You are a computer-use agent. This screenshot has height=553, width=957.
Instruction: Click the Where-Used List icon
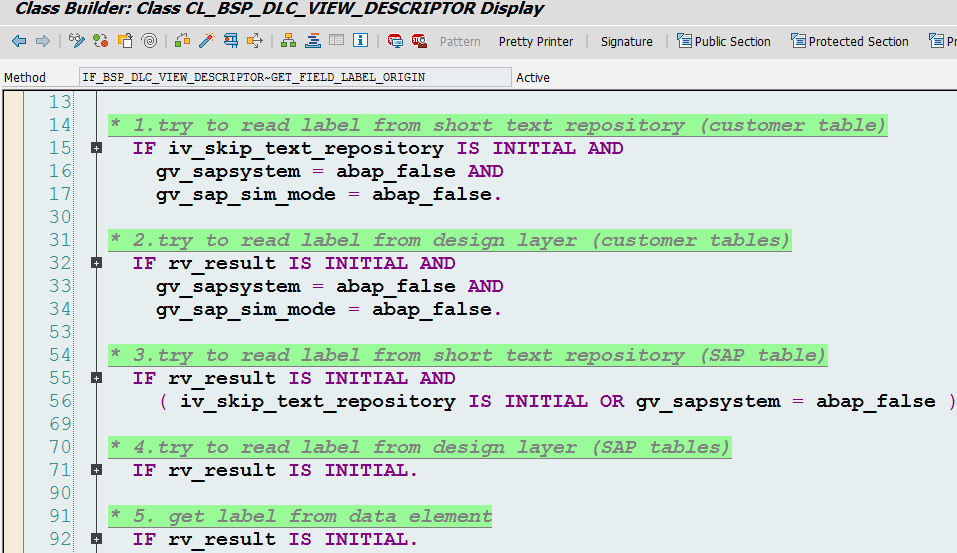coord(255,41)
